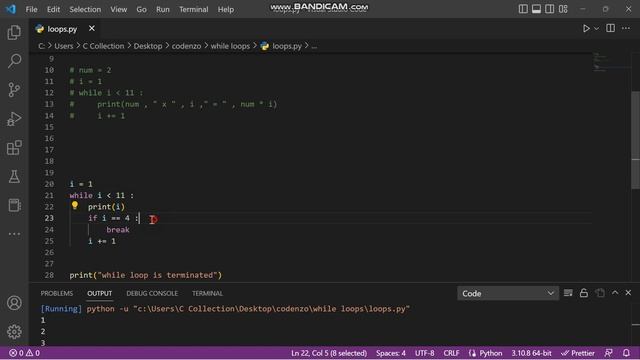Open the Terminal menu
Screen dimensions: 640x360
click(x=193, y=9)
